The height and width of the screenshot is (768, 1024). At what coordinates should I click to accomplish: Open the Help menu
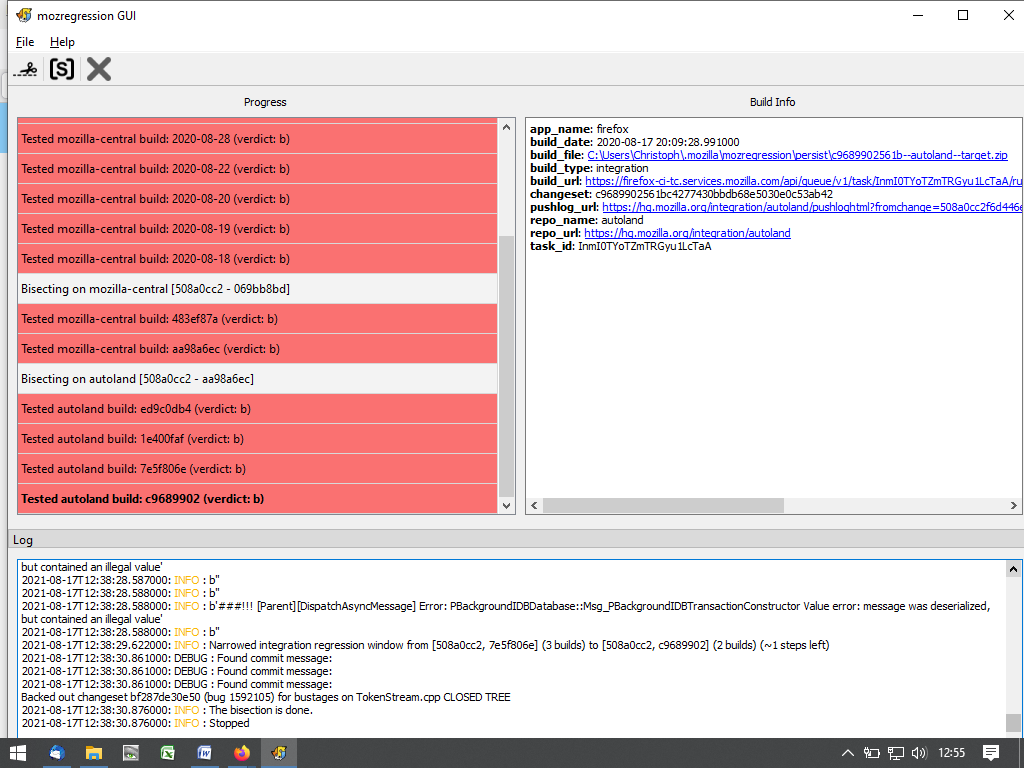coord(62,42)
